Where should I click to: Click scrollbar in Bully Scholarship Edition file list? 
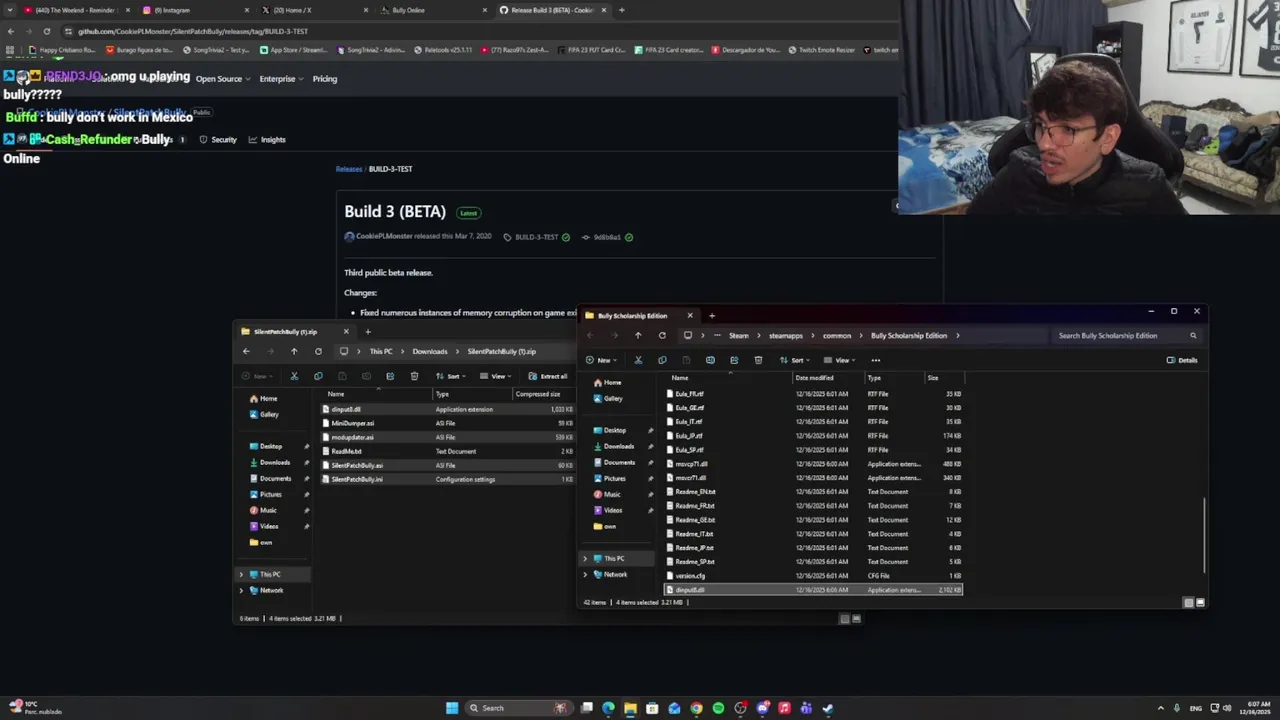click(x=1204, y=534)
